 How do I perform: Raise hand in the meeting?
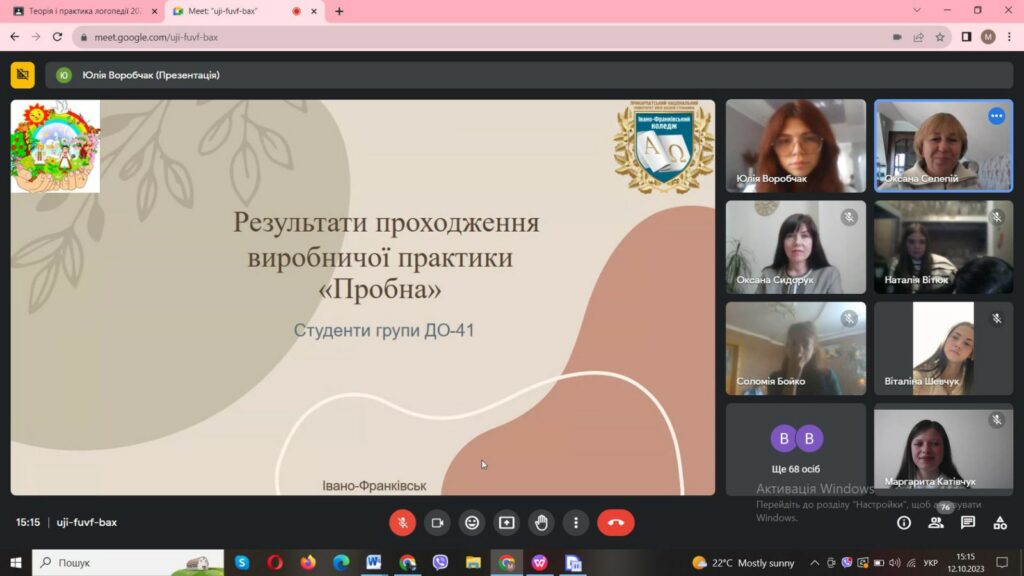[541, 522]
